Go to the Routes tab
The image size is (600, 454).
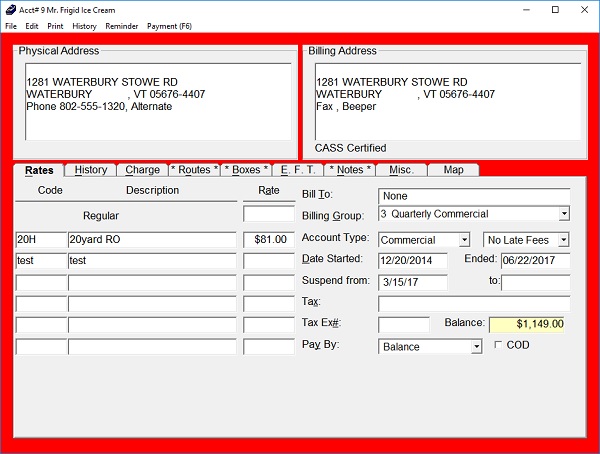click(194, 170)
